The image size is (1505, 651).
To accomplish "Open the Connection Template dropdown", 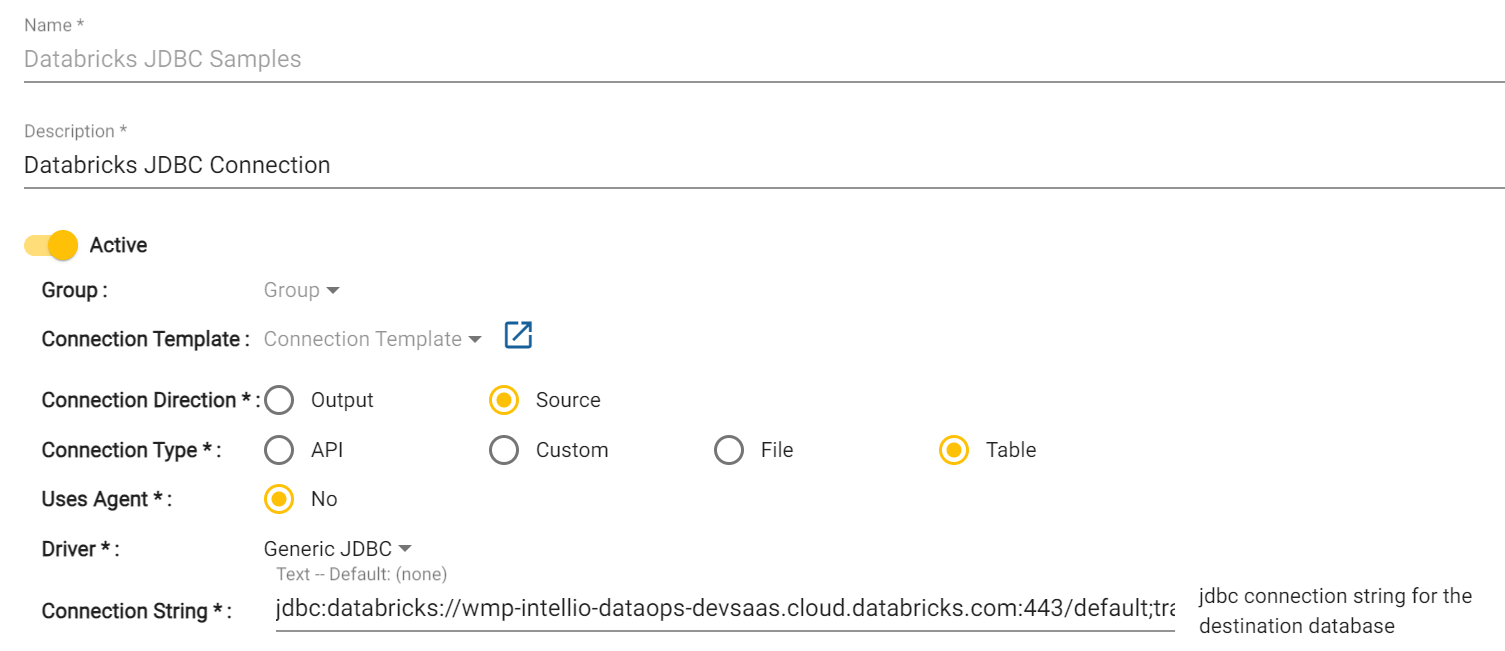I will pyautogui.click(x=372, y=339).
